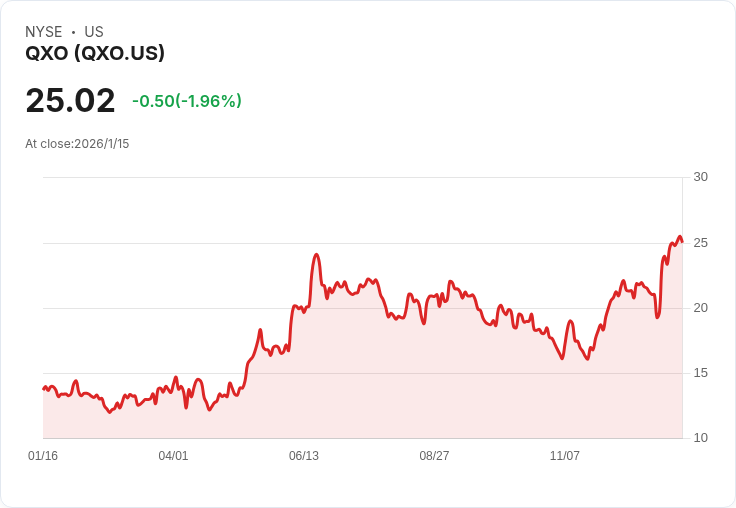The width and height of the screenshot is (736, 508).
Task: Click the 06/13 date axis label
Action: (304, 456)
